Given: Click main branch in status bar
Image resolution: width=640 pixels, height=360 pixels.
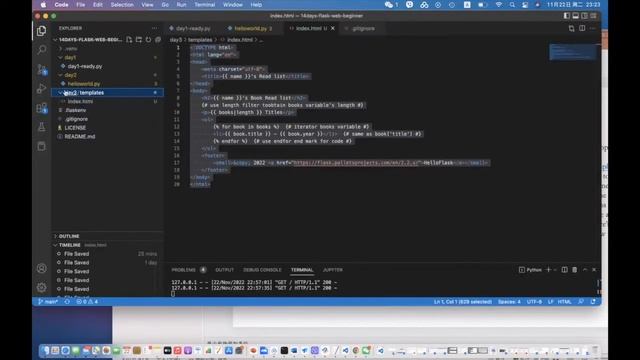Looking at the screenshot, I should pos(48,302).
